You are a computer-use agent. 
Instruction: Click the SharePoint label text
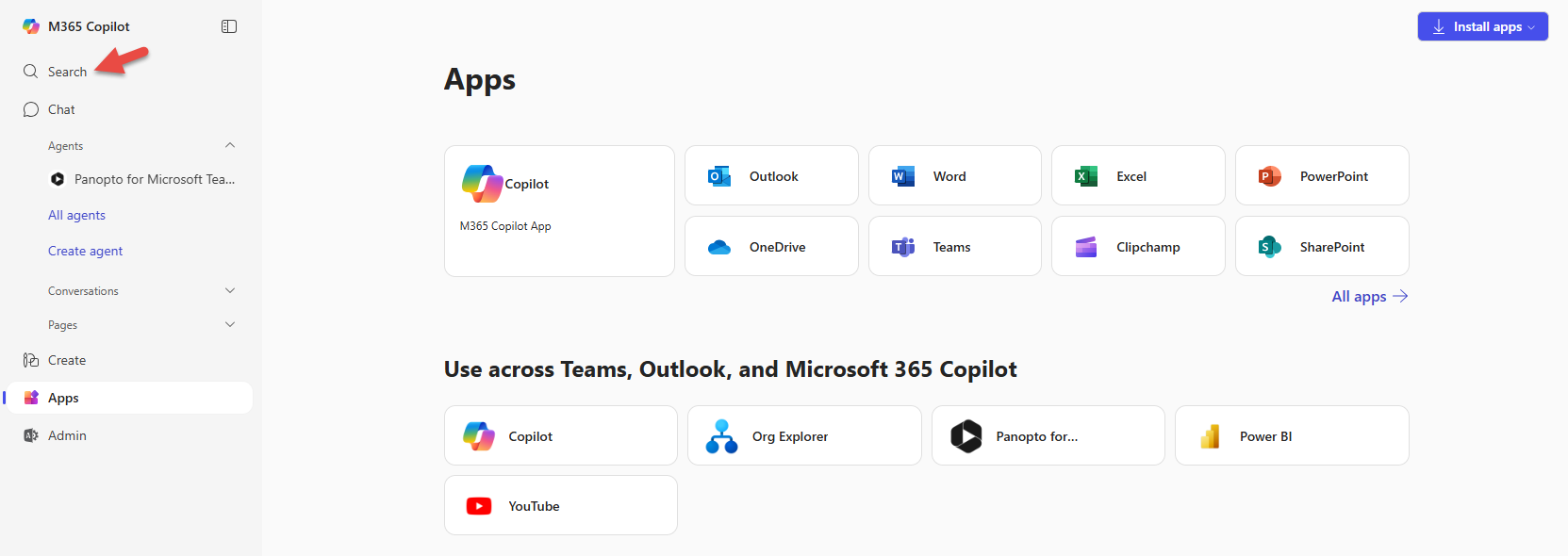(1331, 247)
